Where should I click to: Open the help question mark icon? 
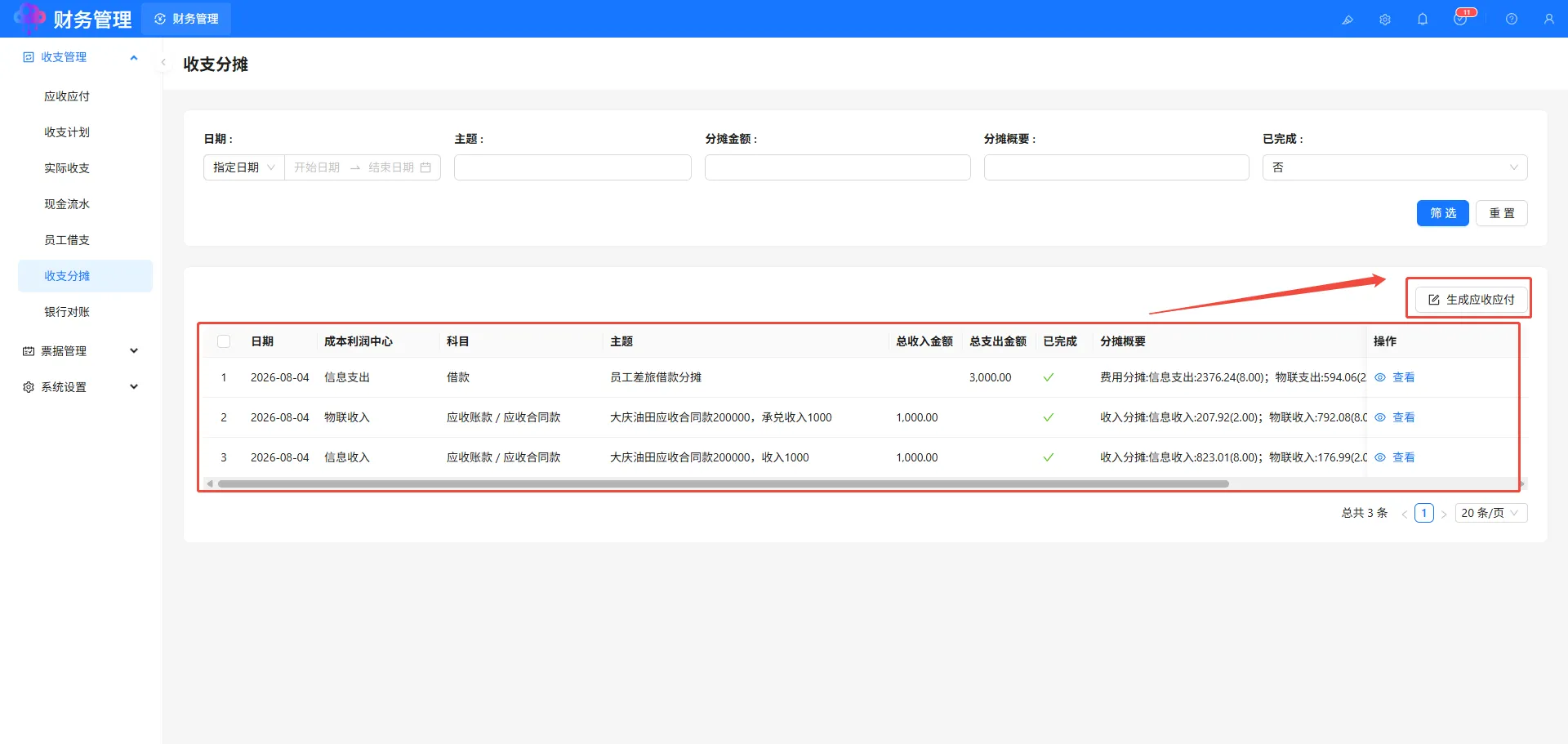click(x=1512, y=19)
